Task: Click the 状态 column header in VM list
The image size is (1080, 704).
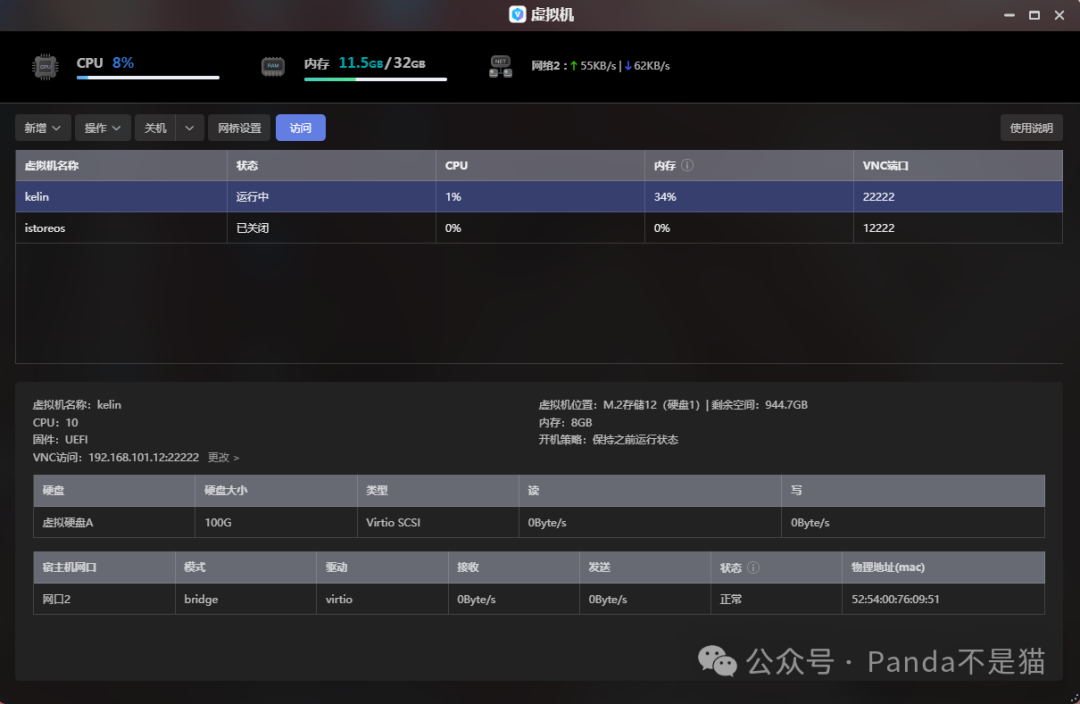Action: (x=331, y=165)
